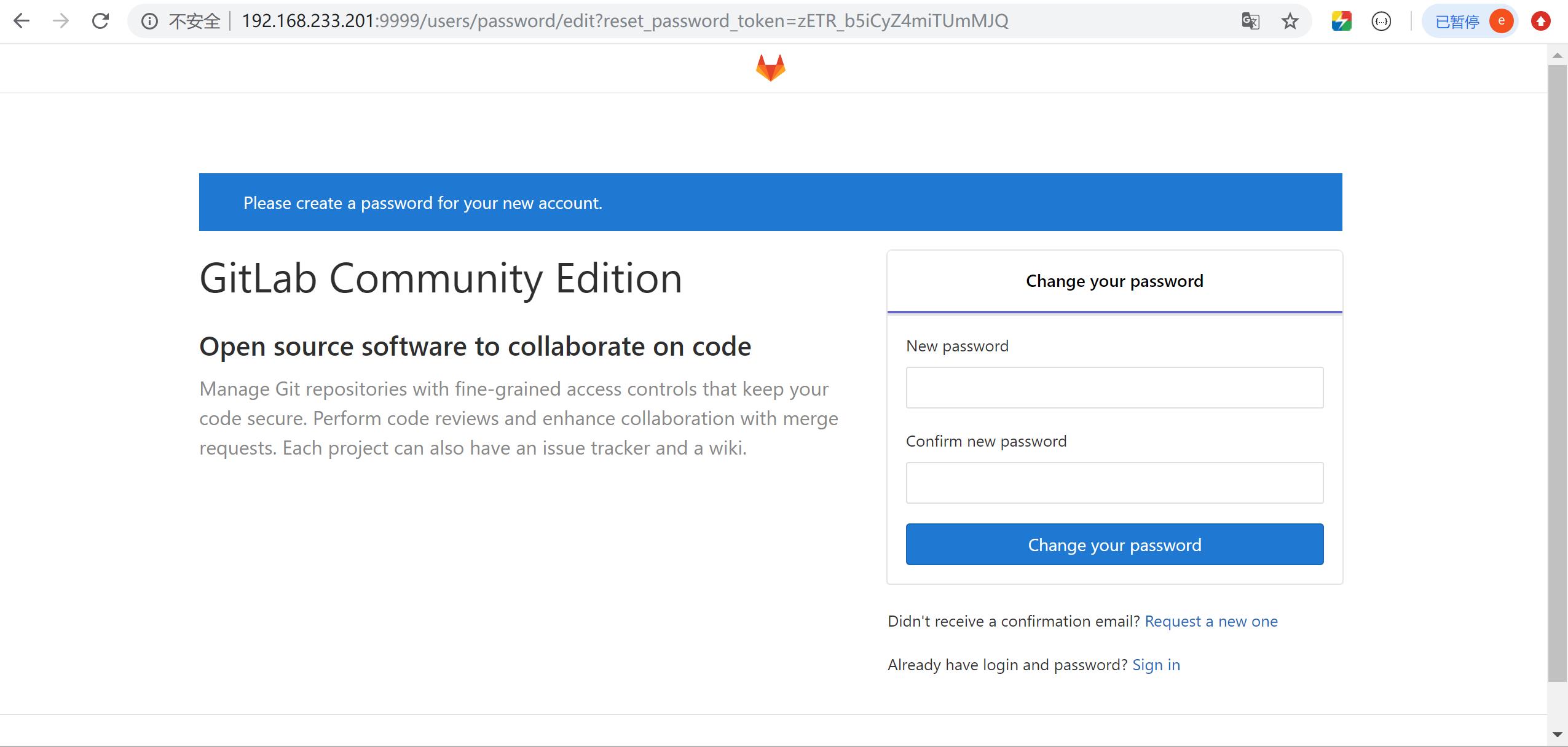Click Request a new one link

click(x=1211, y=621)
